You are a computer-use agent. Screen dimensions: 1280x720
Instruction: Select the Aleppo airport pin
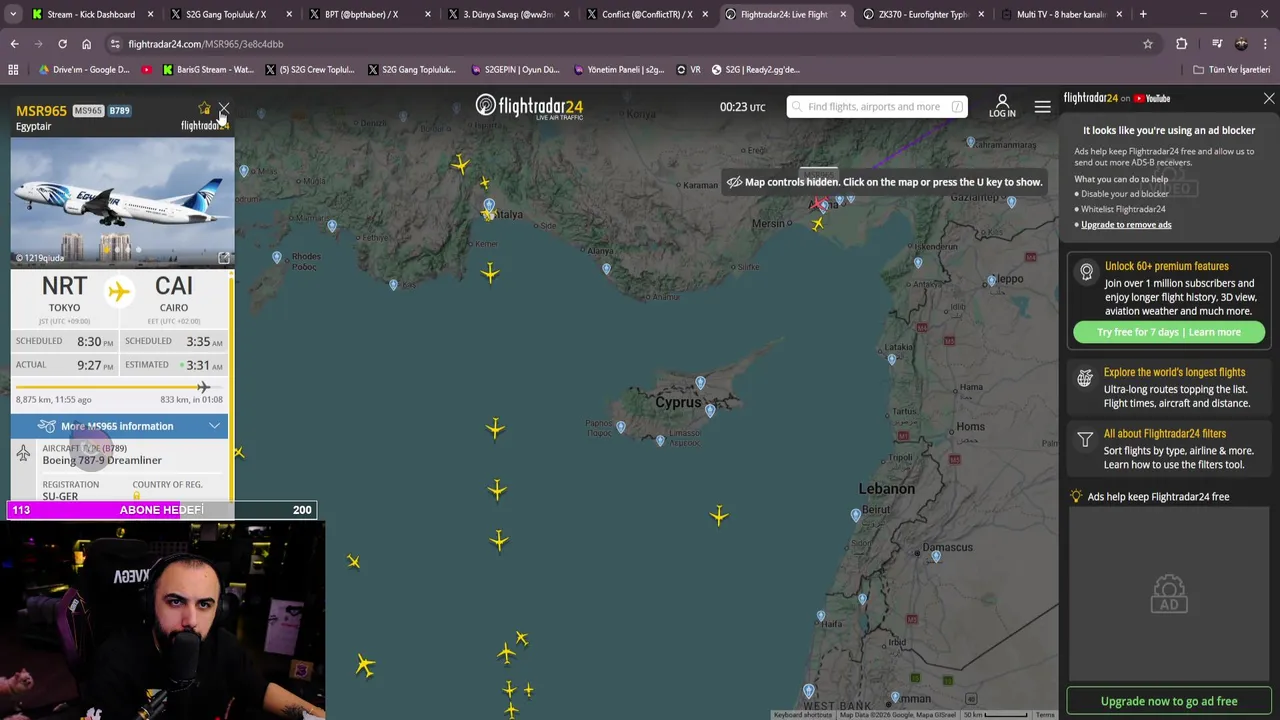992,281
